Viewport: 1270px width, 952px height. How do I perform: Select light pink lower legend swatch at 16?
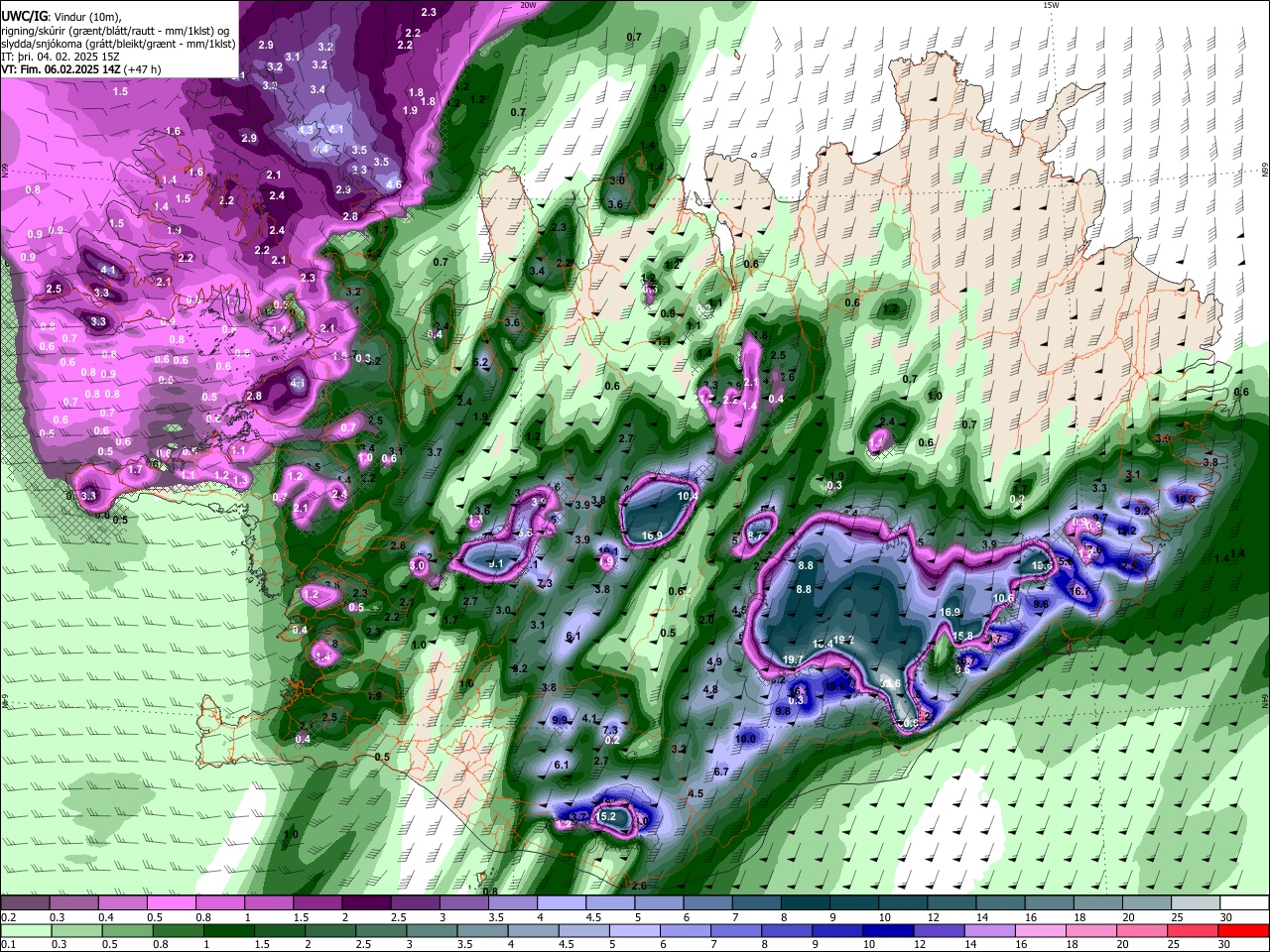click(1038, 930)
